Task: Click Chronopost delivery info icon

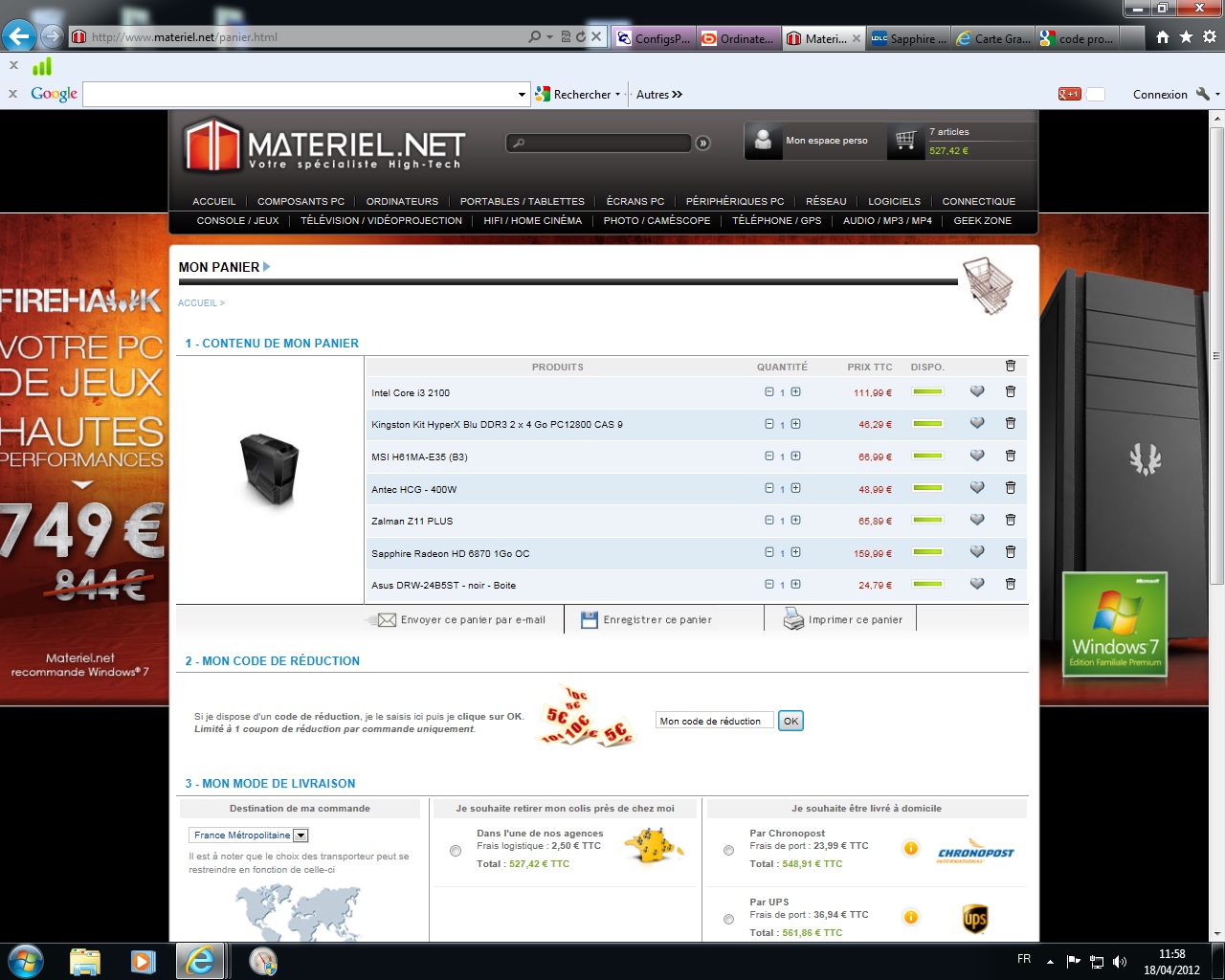Action: 910,848
